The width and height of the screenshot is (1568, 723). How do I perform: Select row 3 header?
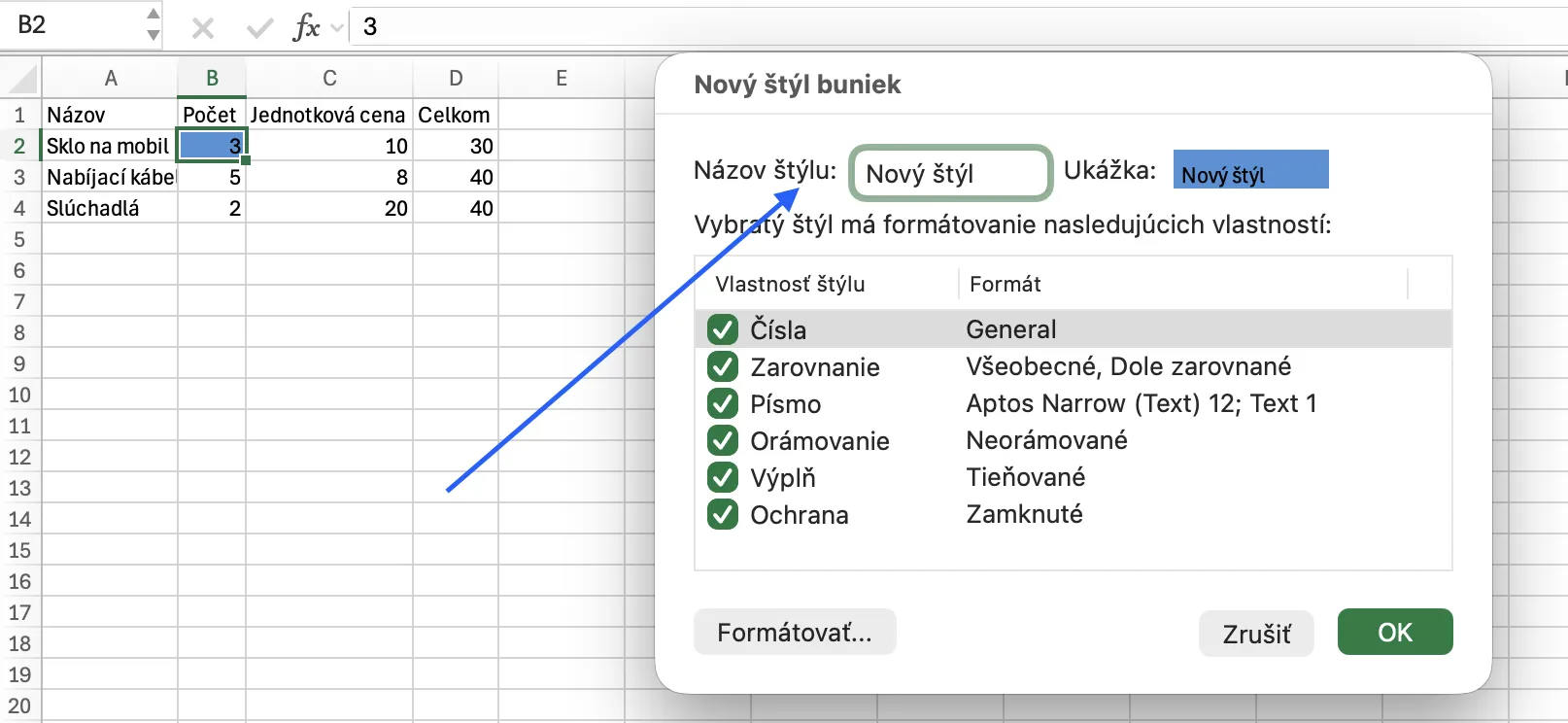tap(19, 177)
